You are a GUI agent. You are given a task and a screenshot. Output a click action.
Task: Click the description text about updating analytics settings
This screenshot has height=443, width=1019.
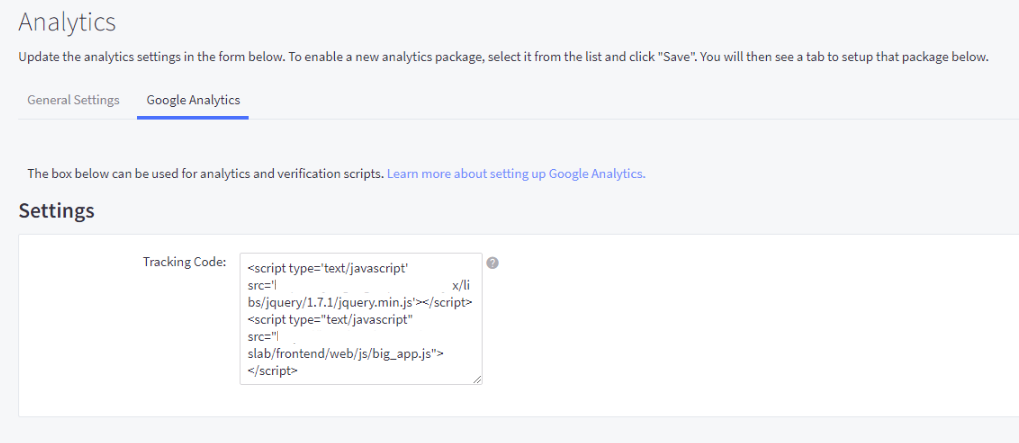[504, 57]
